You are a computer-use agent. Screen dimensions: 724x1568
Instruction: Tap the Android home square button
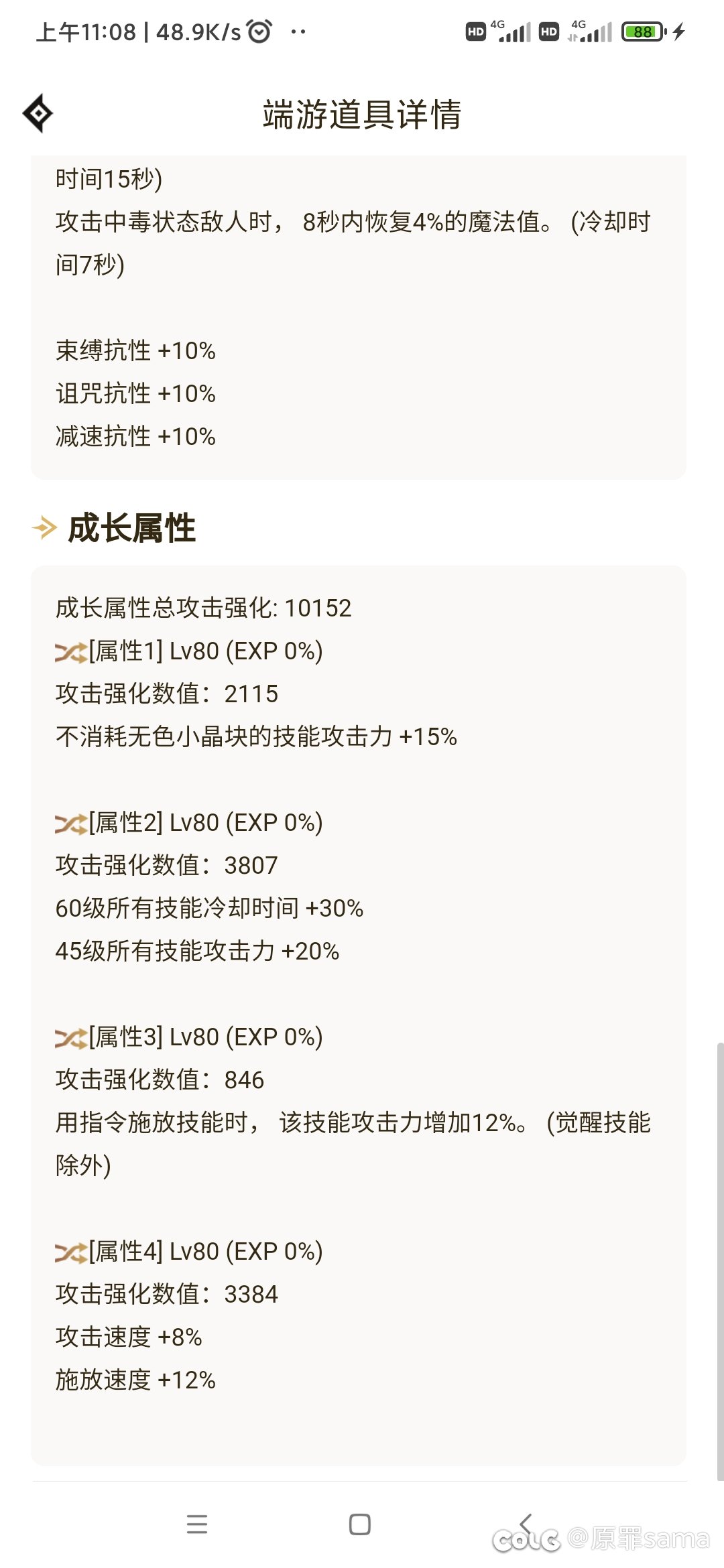click(x=360, y=1524)
